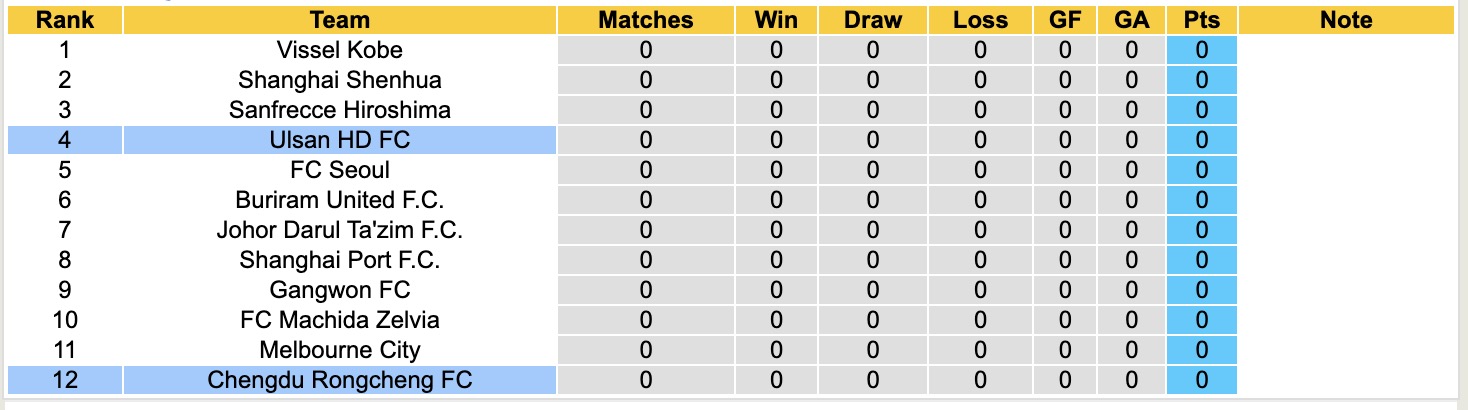Open Chengdu Rongcheng FC team entry

click(339, 380)
